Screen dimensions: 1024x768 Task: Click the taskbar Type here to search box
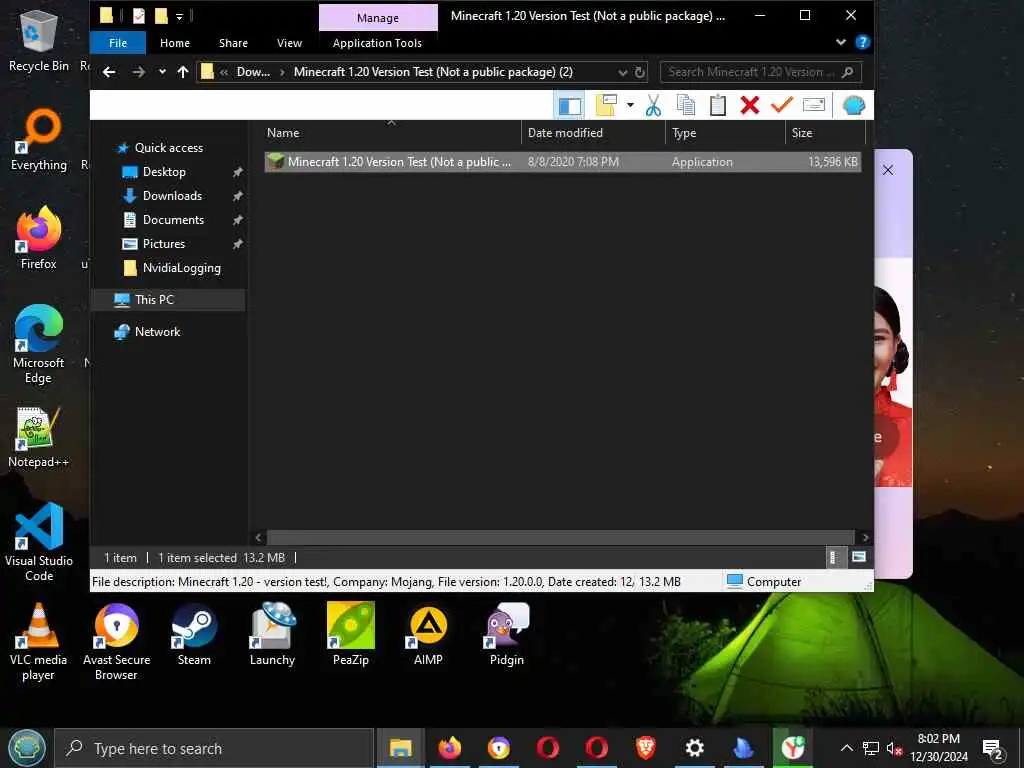point(214,748)
